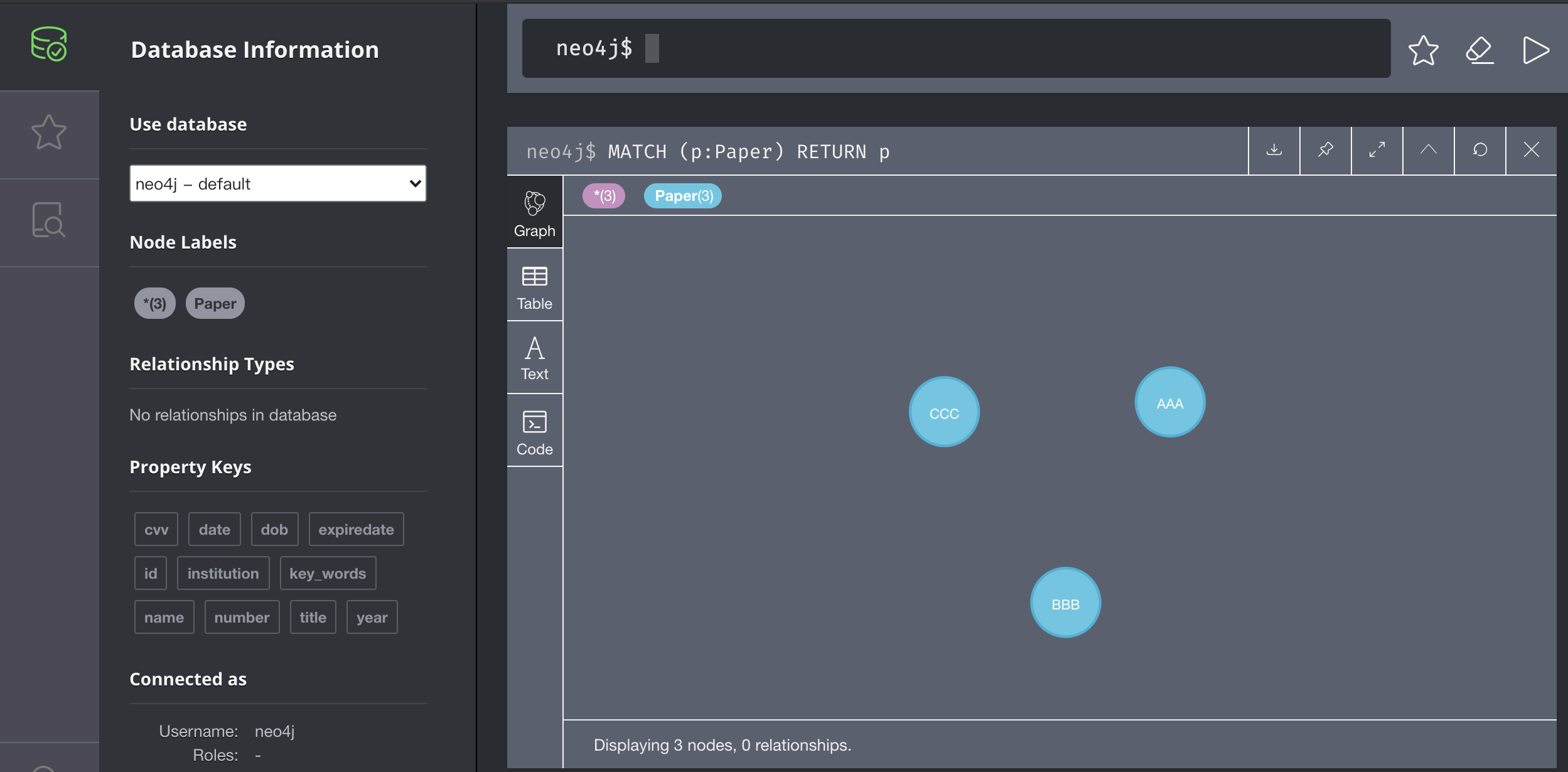Screen dimensions: 1568x772
Task: Rerun the query with refresh icon
Action: click(x=1479, y=150)
